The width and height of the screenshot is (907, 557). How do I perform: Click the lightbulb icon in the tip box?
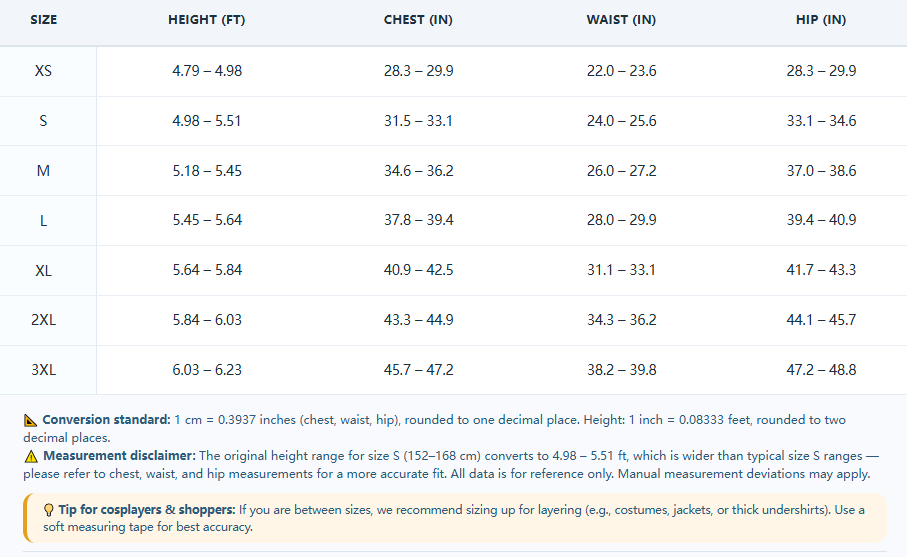[49, 510]
